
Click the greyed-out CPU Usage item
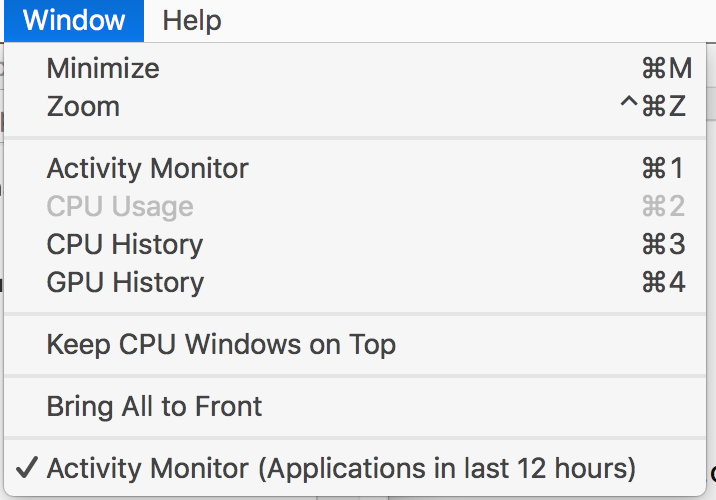(x=120, y=206)
